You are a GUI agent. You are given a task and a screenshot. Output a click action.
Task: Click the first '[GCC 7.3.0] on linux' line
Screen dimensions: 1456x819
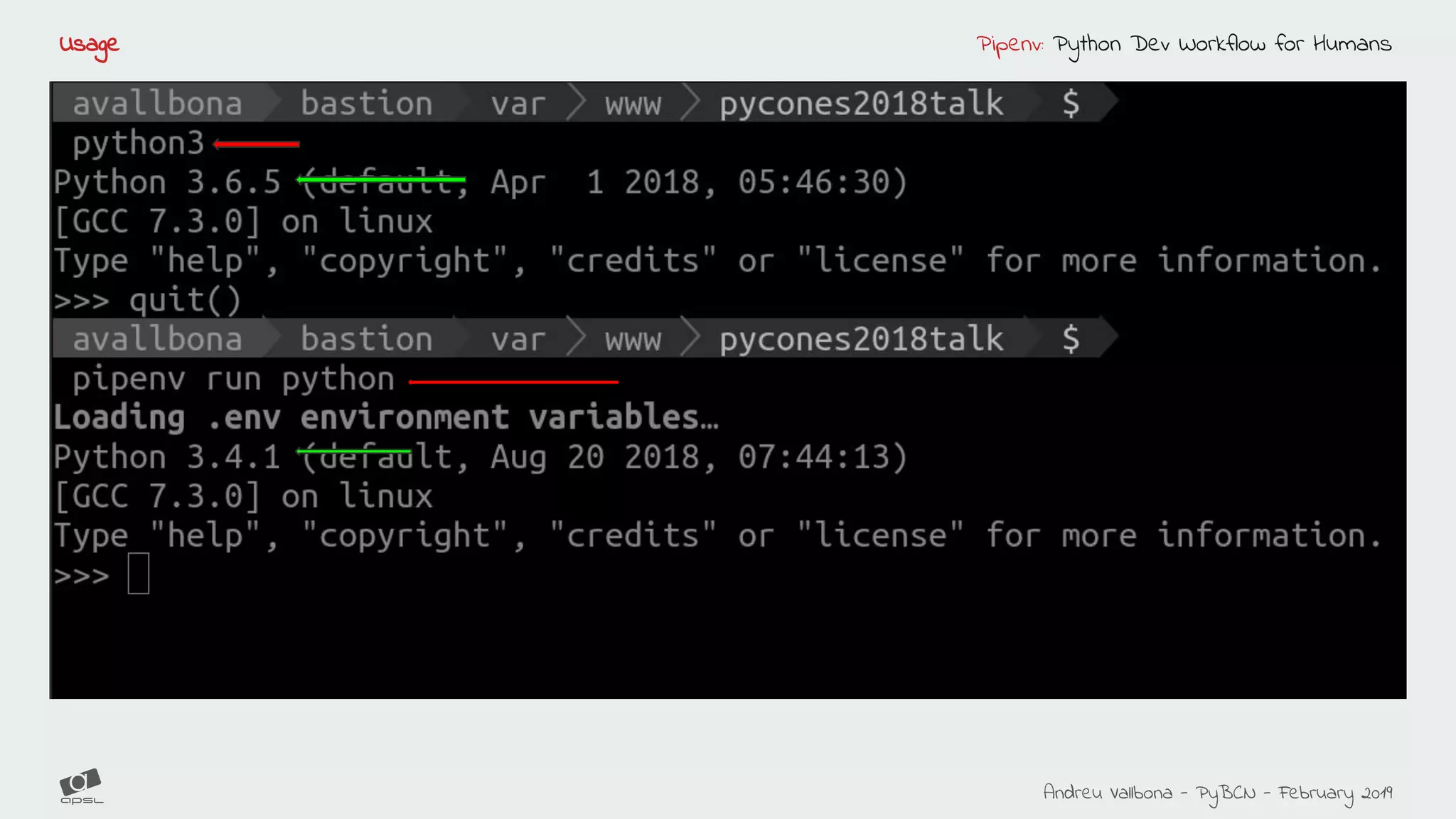point(243,222)
